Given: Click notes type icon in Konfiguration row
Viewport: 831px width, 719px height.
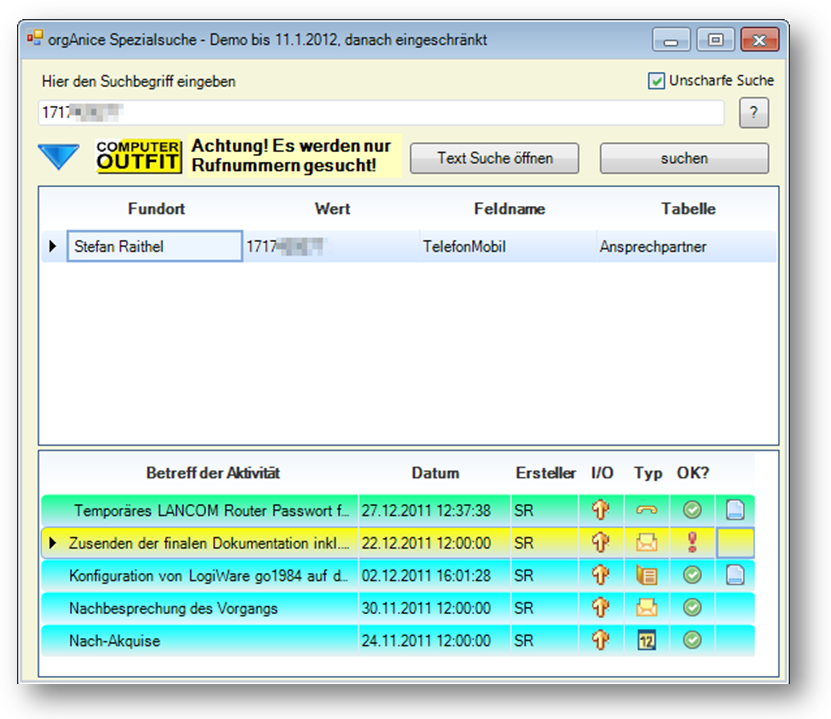Looking at the screenshot, I should point(647,575).
